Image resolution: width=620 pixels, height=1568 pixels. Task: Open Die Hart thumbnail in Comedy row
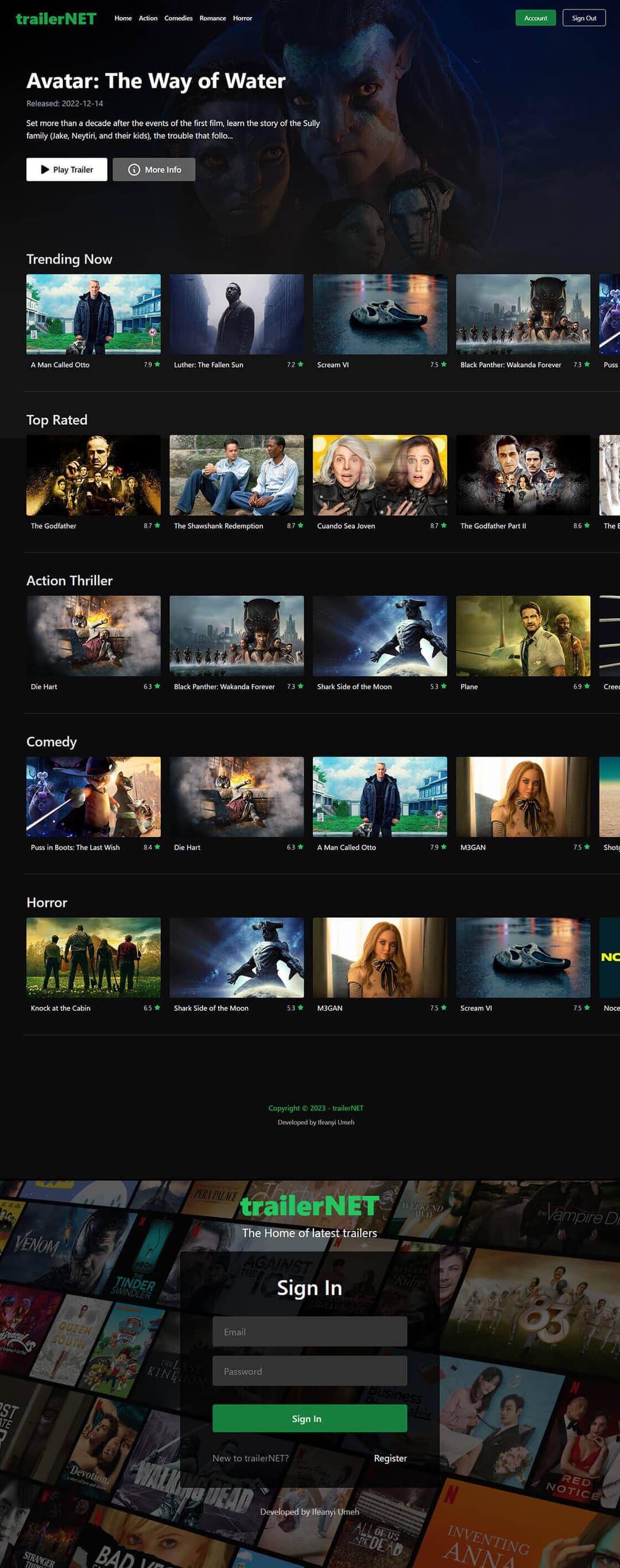click(x=237, y=797)
